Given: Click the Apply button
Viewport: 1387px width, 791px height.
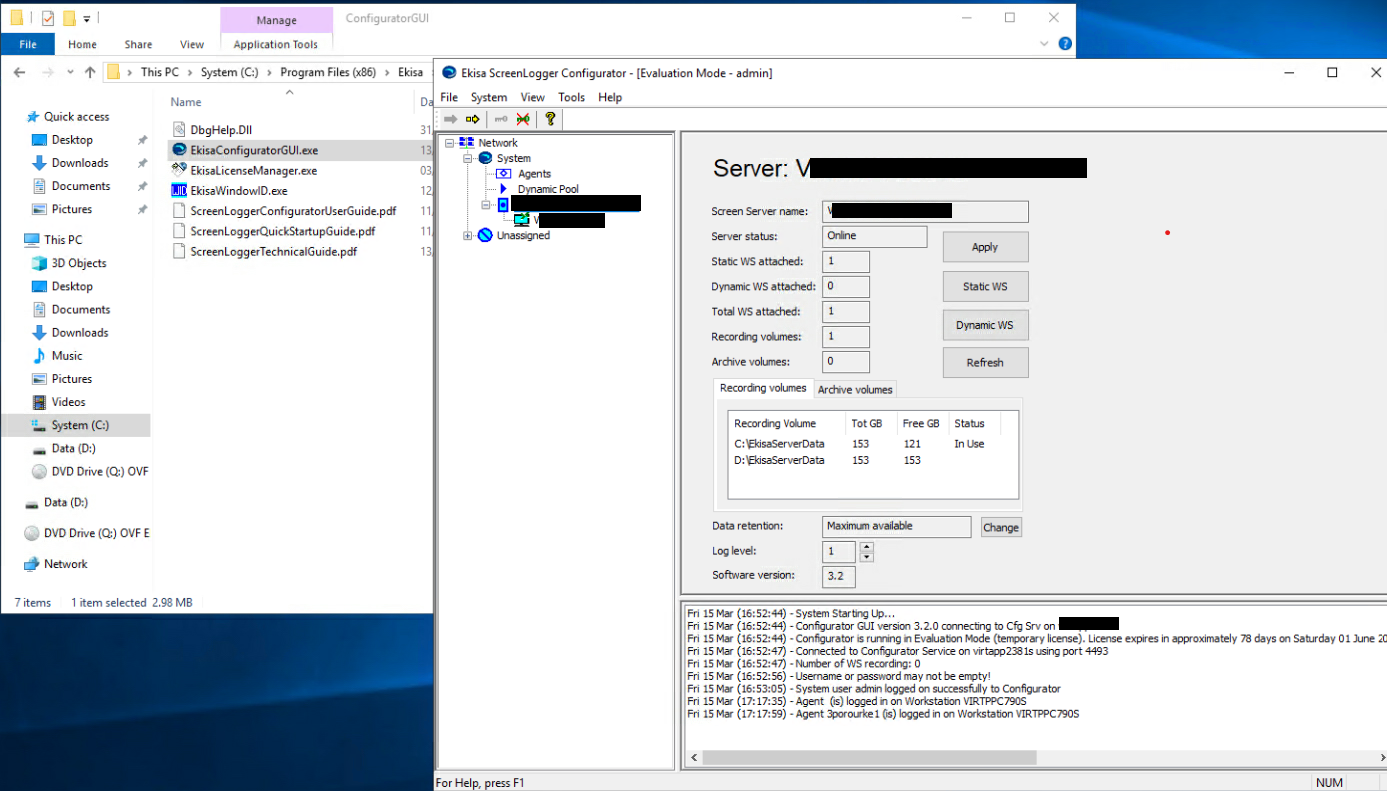Looking at the screenshot, I should [x=985, y=247].
